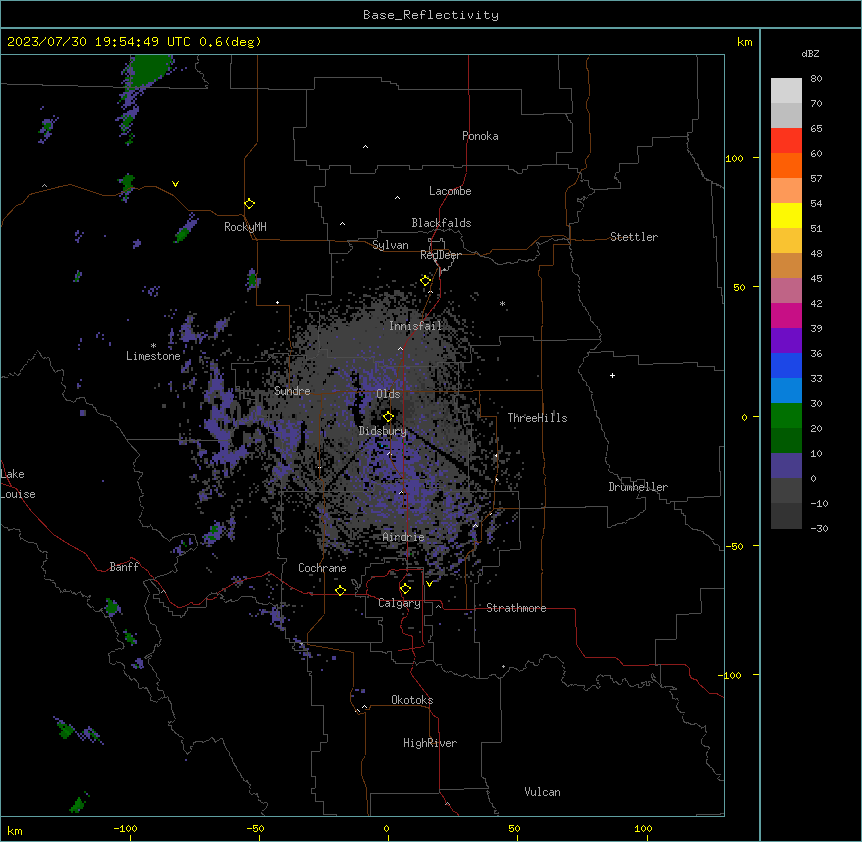Viewport: 862px width, 842px height.
Task: Click the Airdrie city label
Action: pyautogui.click(x=404, y=537)
